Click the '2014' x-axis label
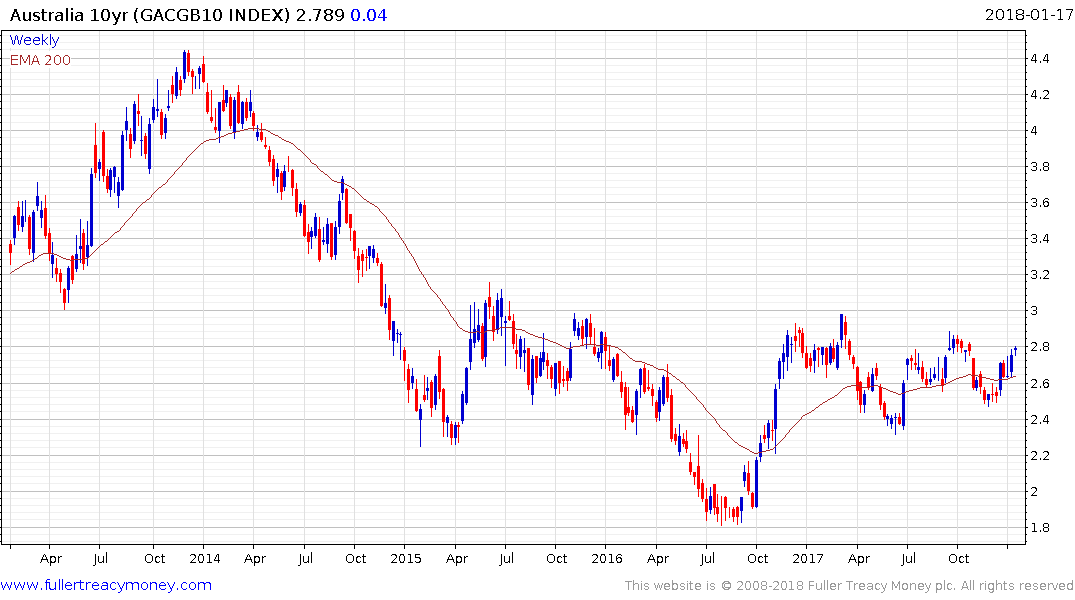 [x=204, y=559]
